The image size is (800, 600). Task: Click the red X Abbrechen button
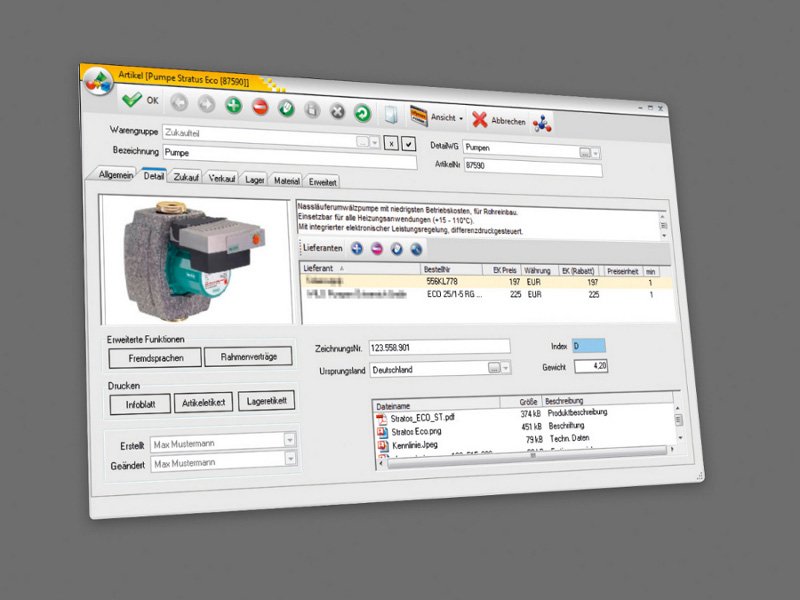click(x=498, y=120)
